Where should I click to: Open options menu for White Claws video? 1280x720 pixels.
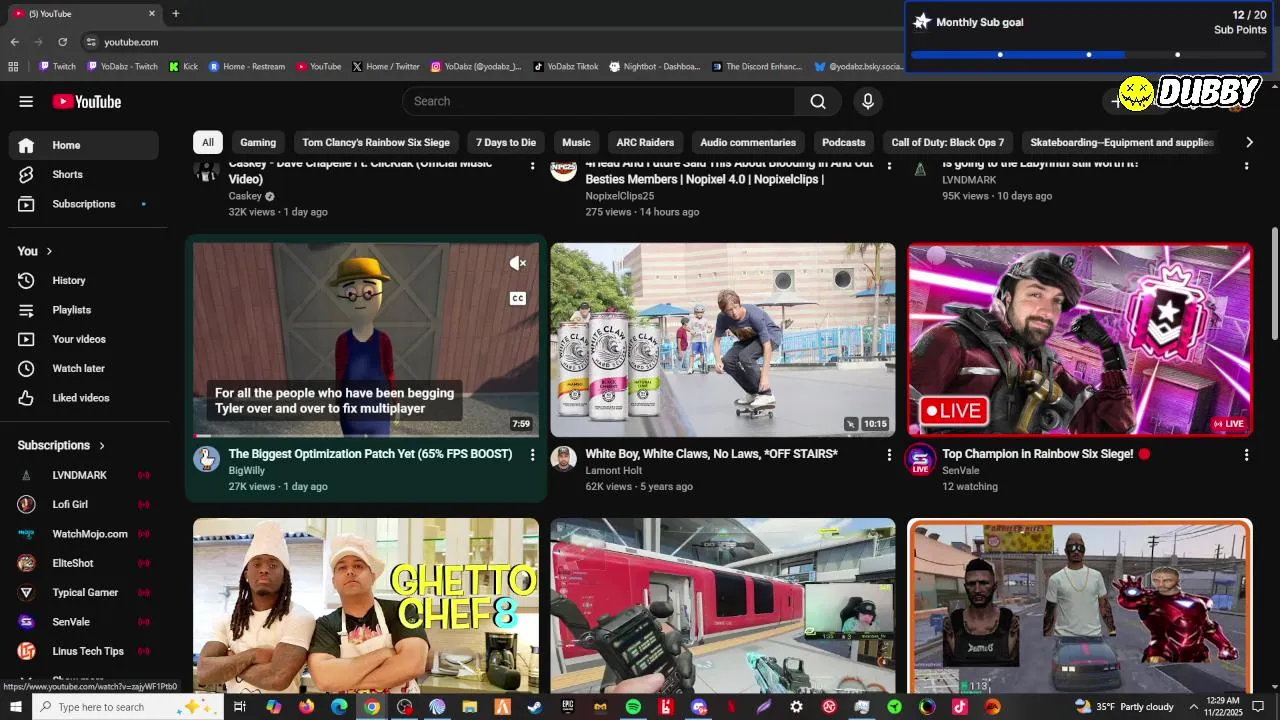click(889, 455)
